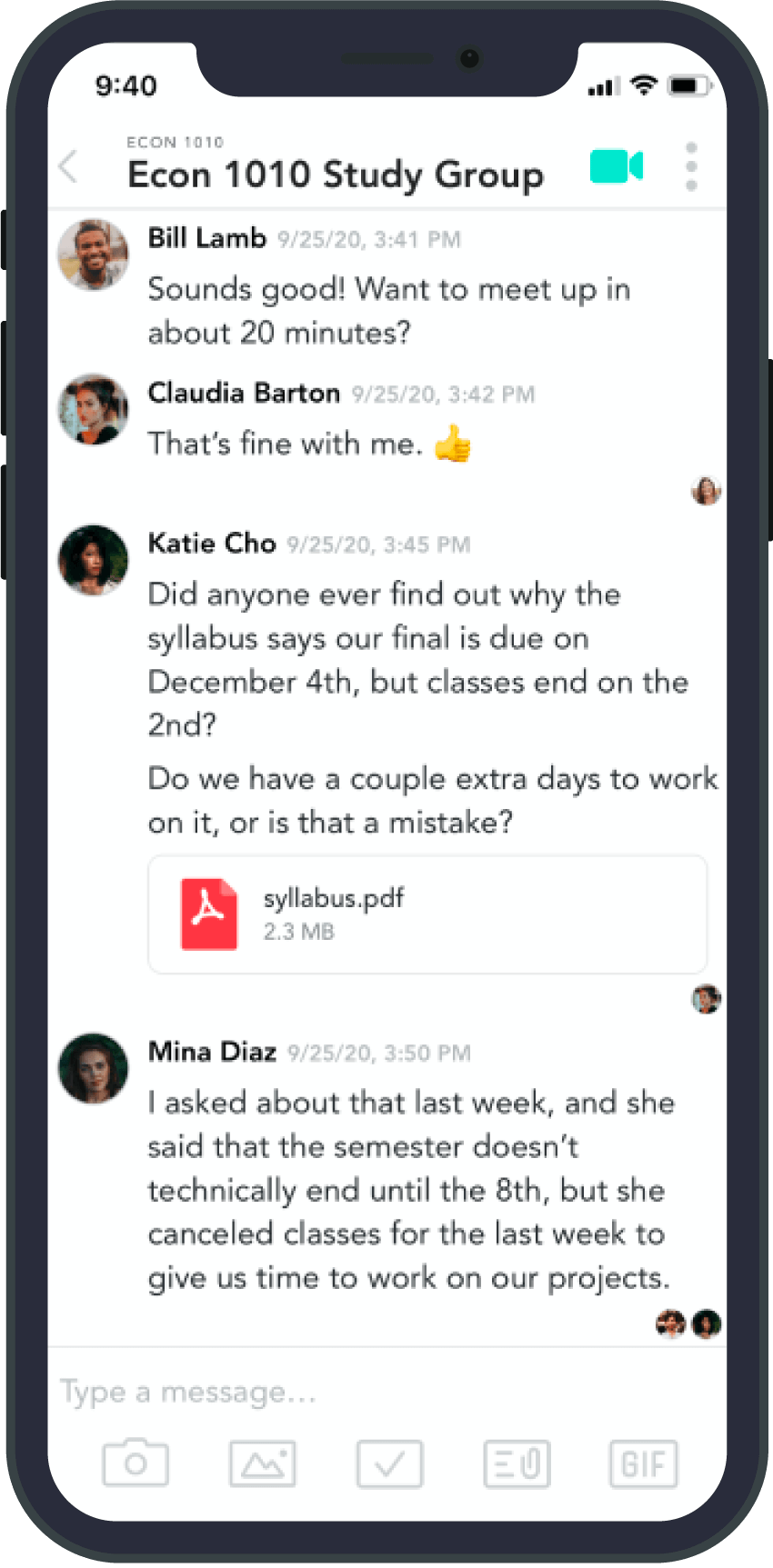This screenshot has width=773, height=1568.
Task: Click the Type a message input field
Action: coord(387,1392)
